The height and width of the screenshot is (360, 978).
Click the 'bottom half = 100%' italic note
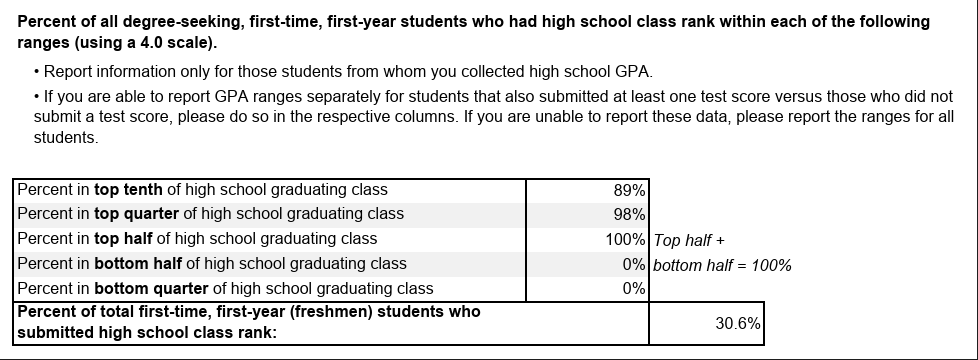click(722, 265)
